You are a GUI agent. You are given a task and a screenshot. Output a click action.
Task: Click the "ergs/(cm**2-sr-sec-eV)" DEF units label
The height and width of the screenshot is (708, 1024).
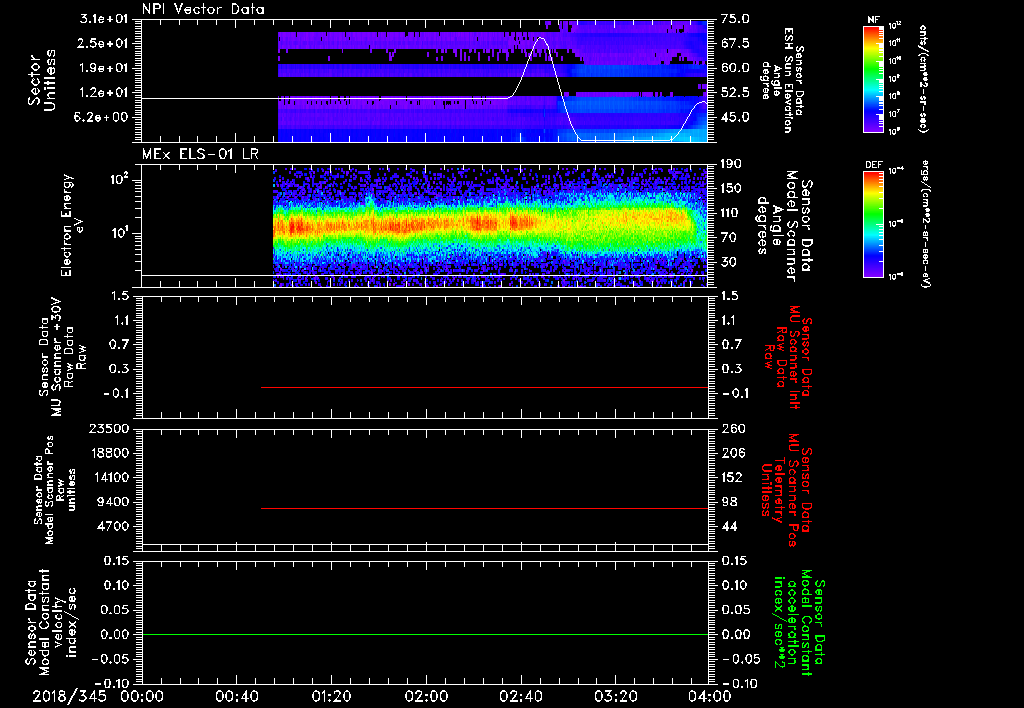(927, 224)
